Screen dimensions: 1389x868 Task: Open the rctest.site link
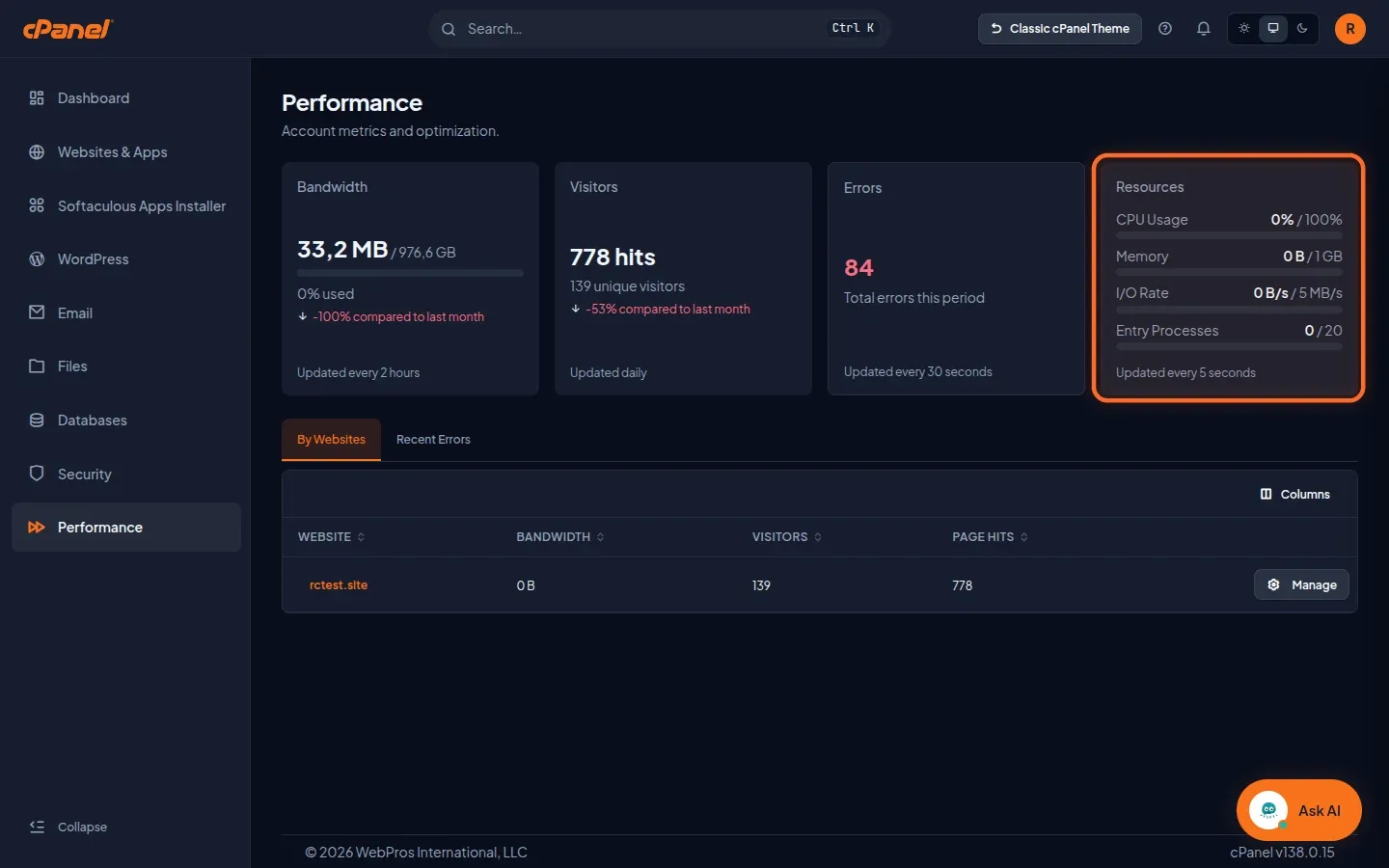tap(339, 585)
